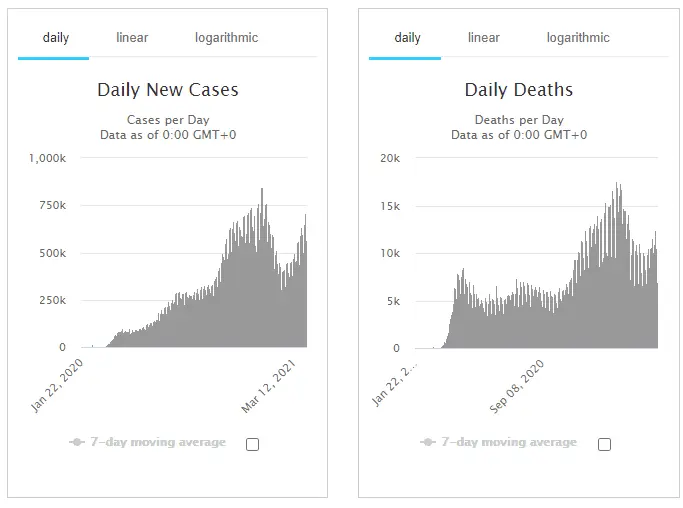Switch Daily Deaths chart to linear
Image resolution: width=683 pixels, height=508 pixels.
(483, 38)
